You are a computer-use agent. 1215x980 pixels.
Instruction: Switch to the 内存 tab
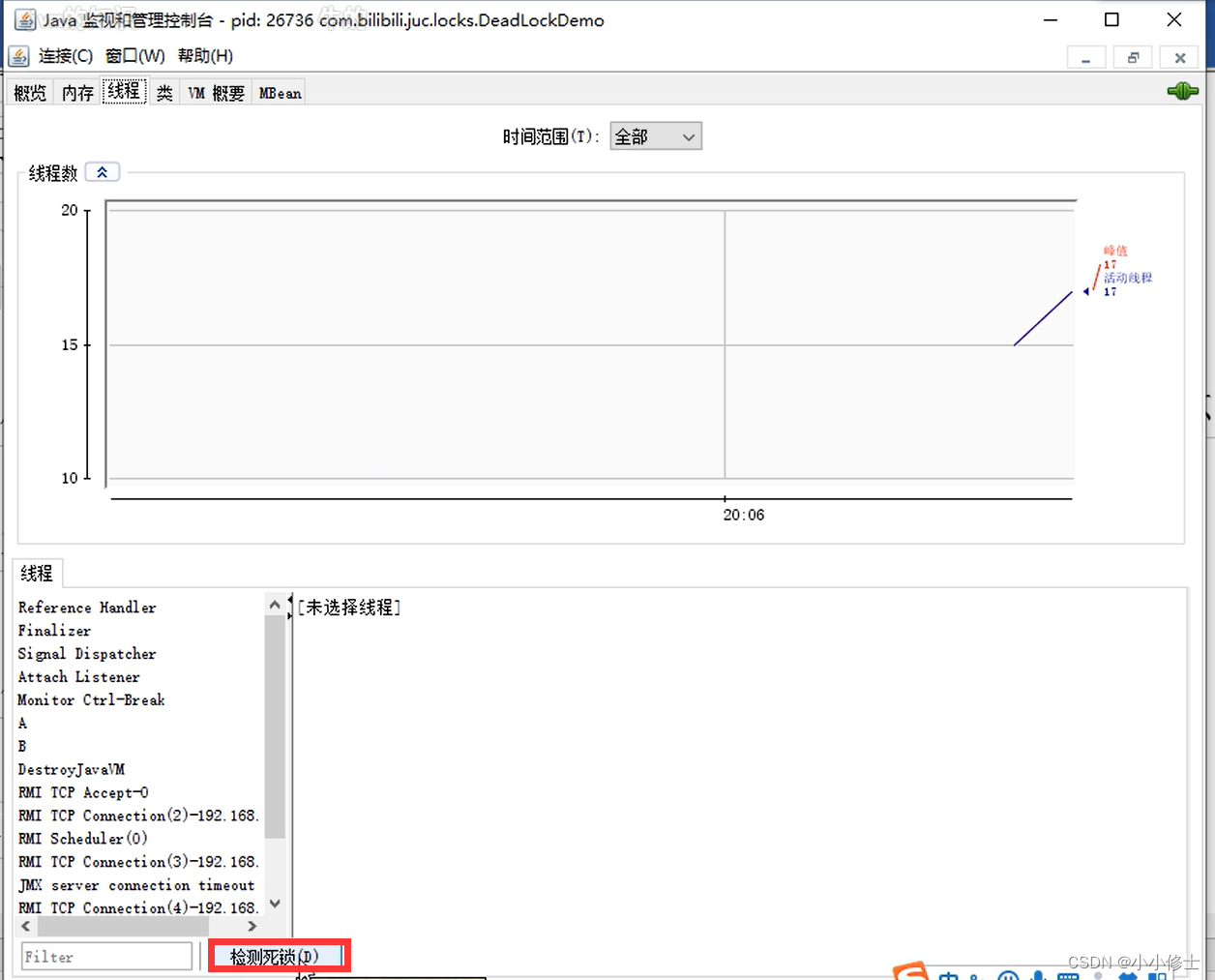click(77, 93)
